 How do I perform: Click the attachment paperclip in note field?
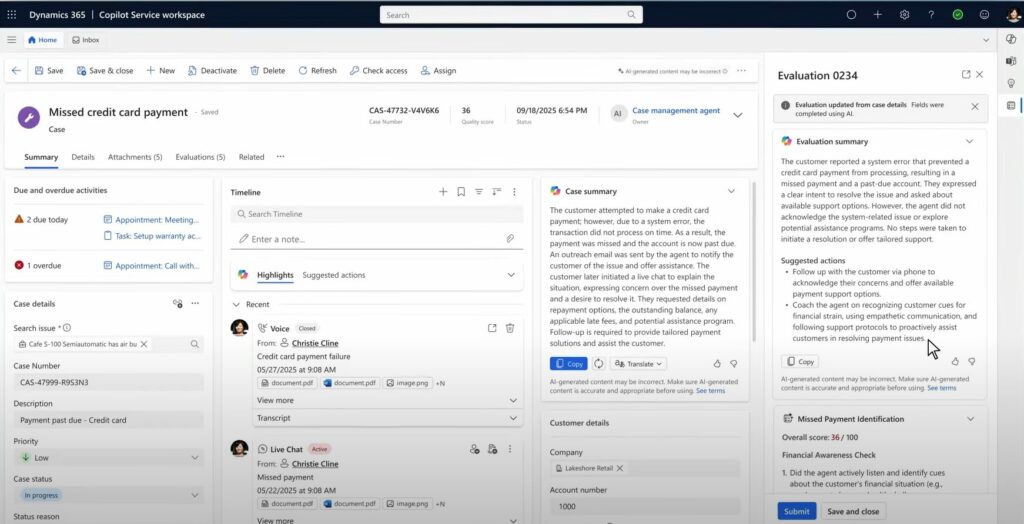[510, 239]
